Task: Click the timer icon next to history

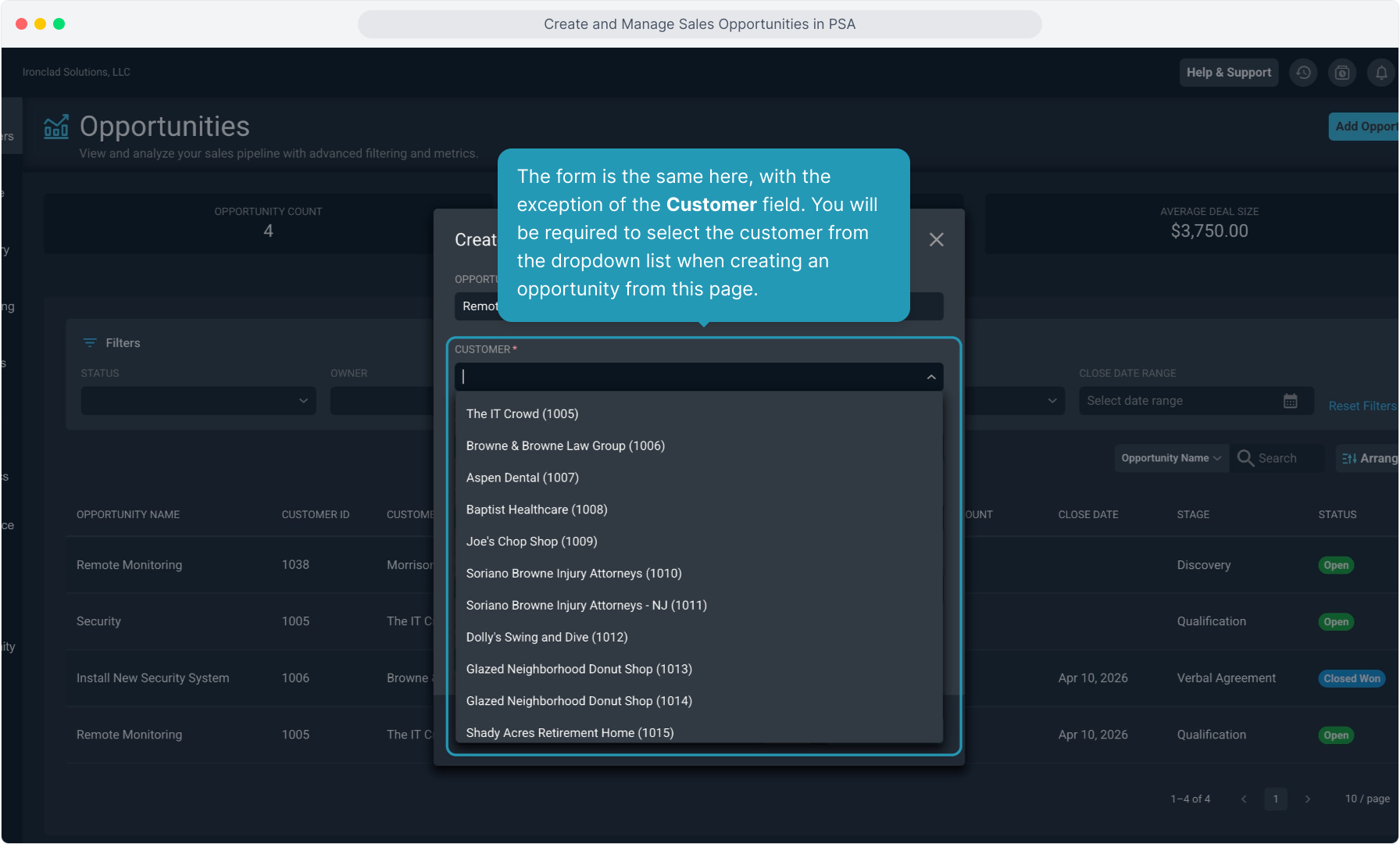Action: [1342, 73]
